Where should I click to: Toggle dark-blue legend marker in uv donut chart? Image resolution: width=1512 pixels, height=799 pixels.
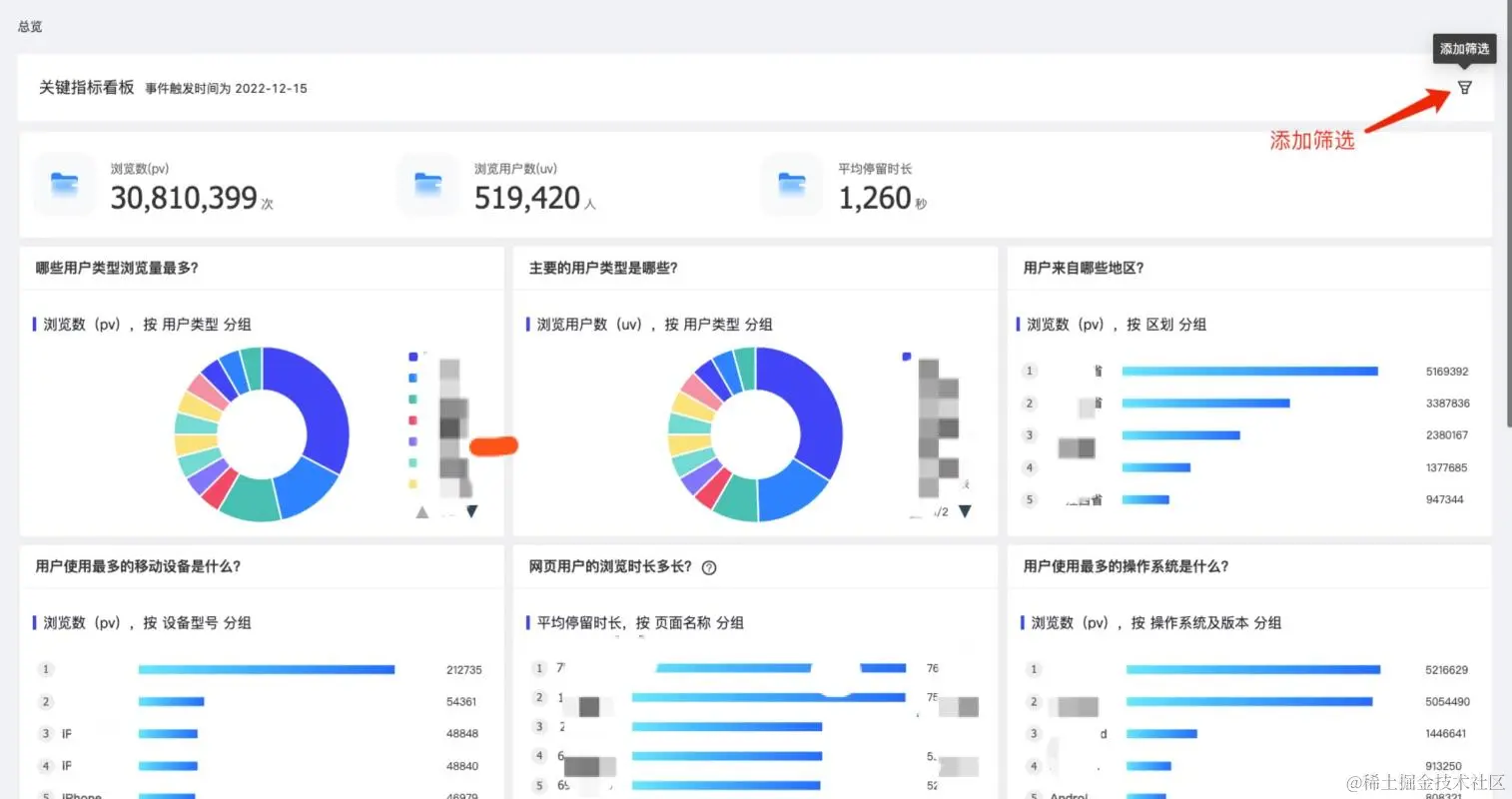coord(907,357)
